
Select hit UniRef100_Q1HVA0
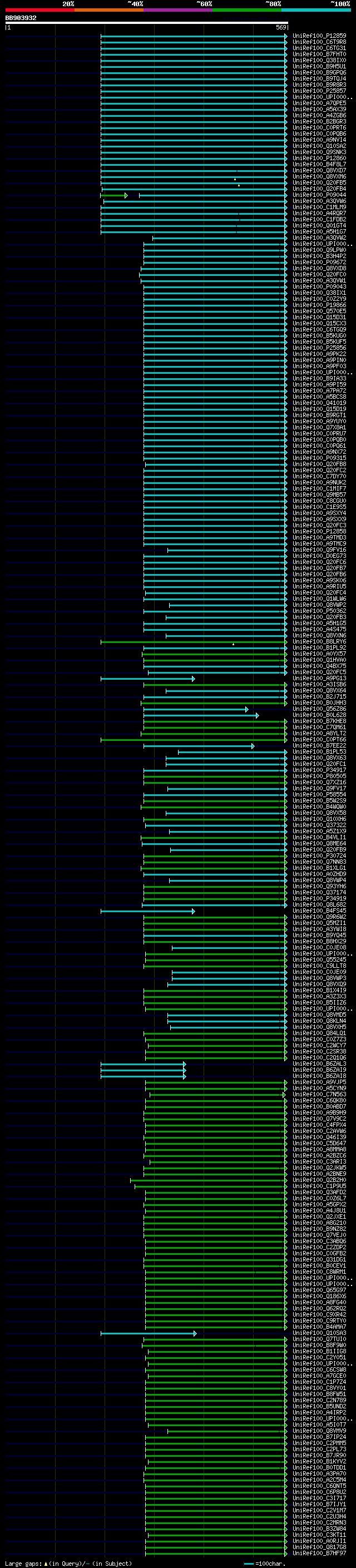click(x=319, y=660)
